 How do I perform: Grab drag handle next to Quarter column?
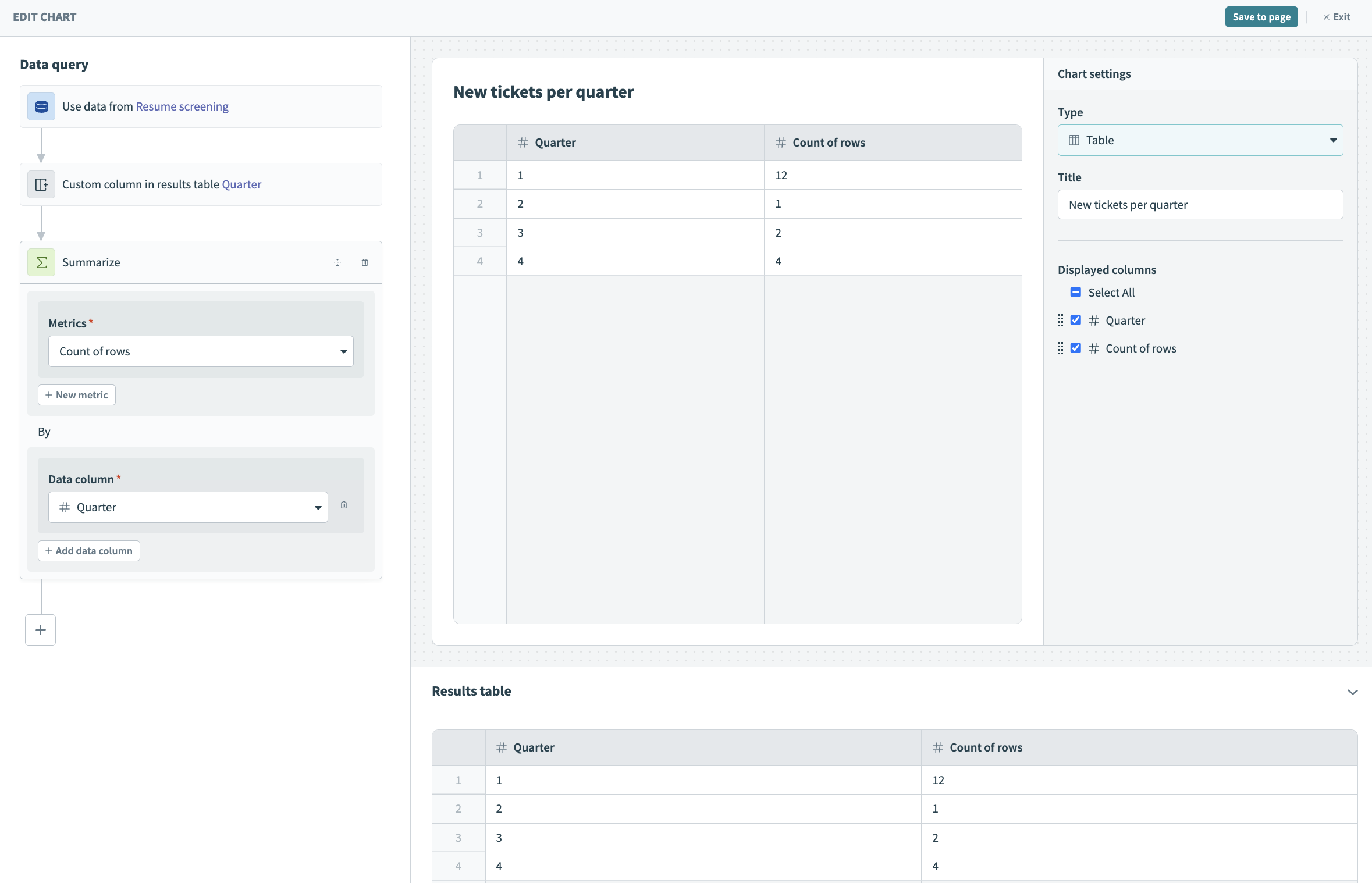1060,321
